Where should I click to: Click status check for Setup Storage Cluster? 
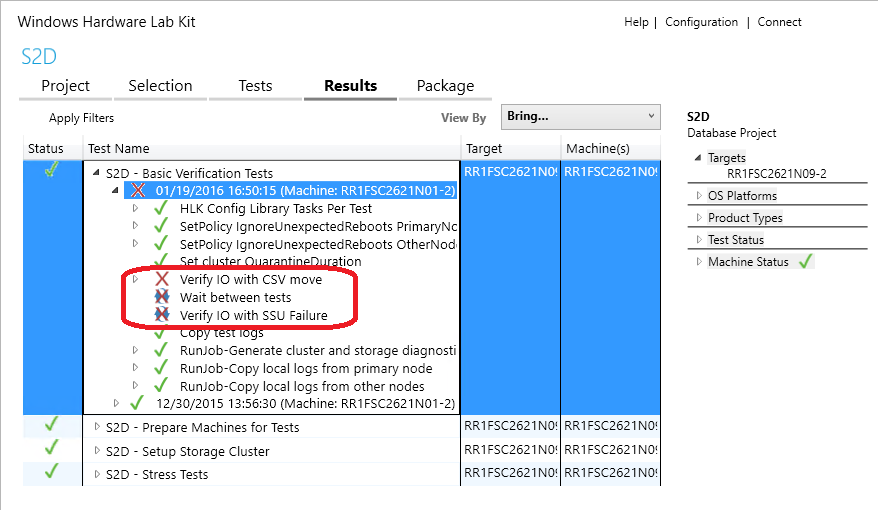(52, 448)
